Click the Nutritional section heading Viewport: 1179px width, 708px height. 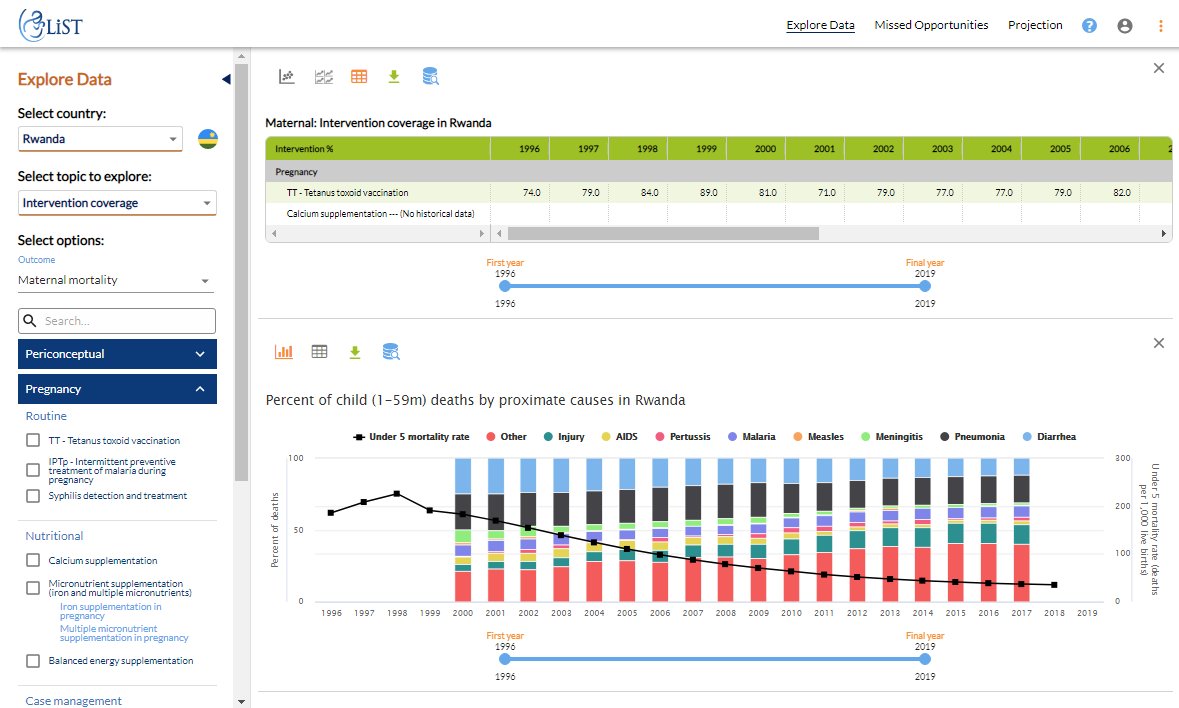(x=54, y=536)
